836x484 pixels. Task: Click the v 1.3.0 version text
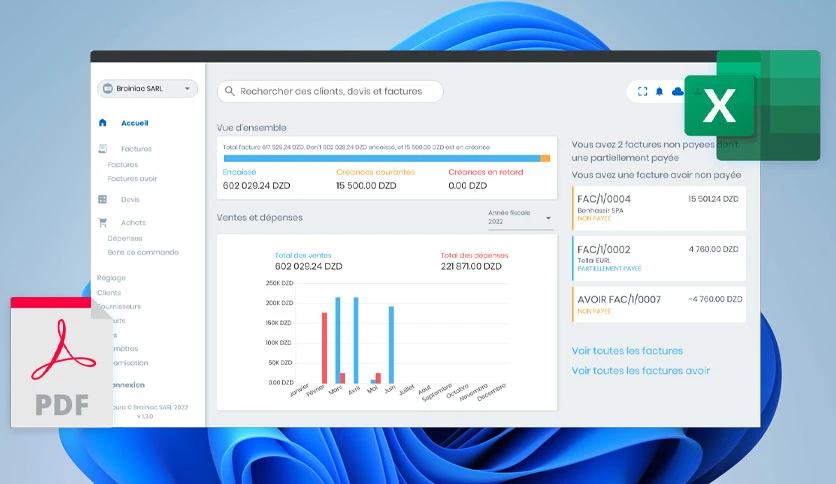(145, 416)
